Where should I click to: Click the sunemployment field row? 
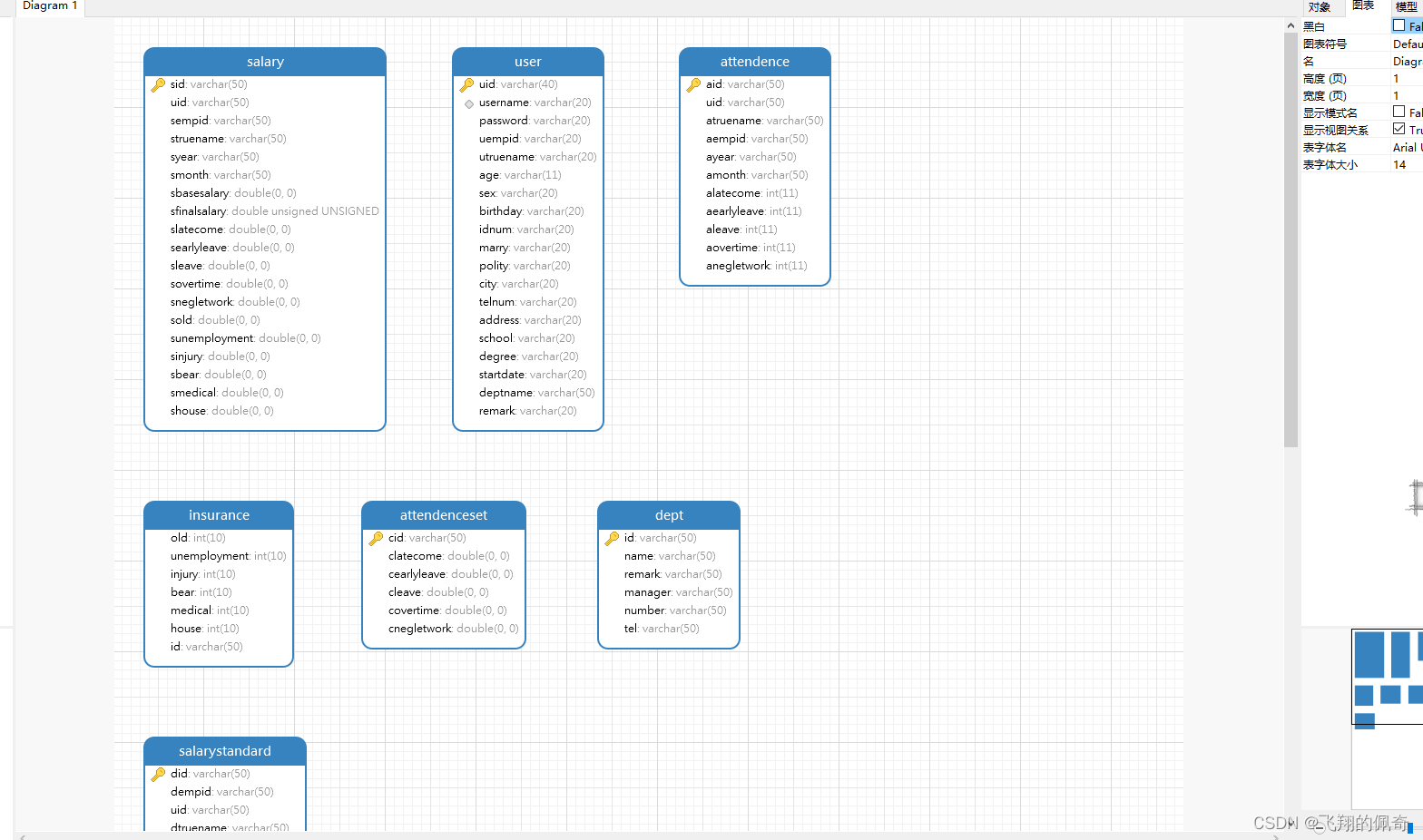click(x=246, y=338)
